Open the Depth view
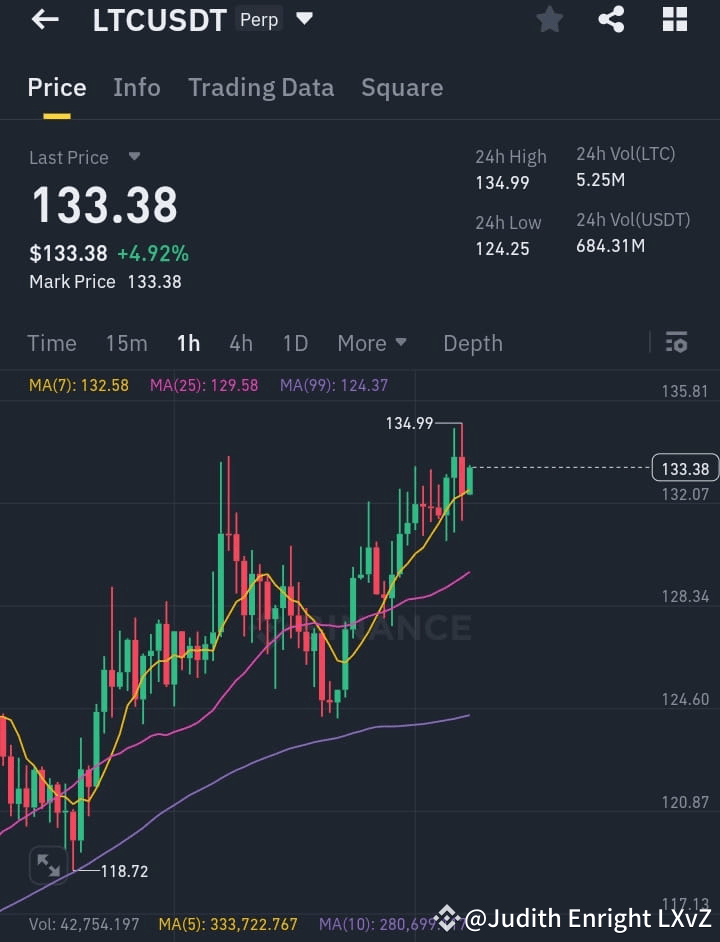 472,342
